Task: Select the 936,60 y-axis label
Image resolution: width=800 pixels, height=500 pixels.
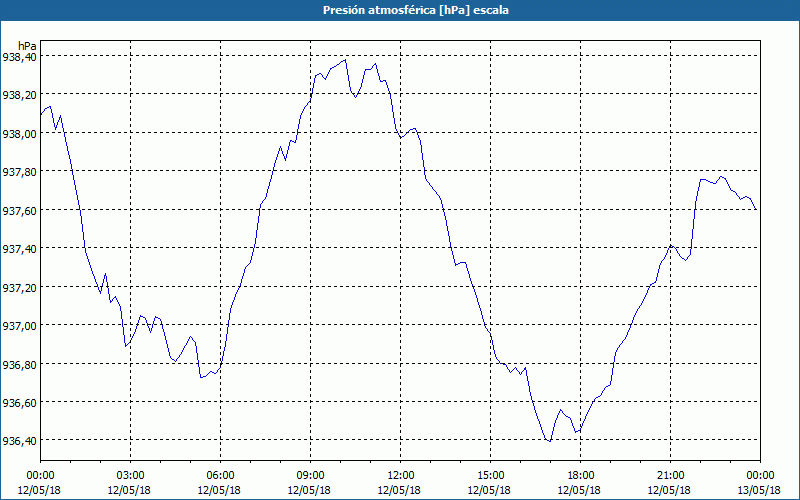Action: click(x=19, y=403)
